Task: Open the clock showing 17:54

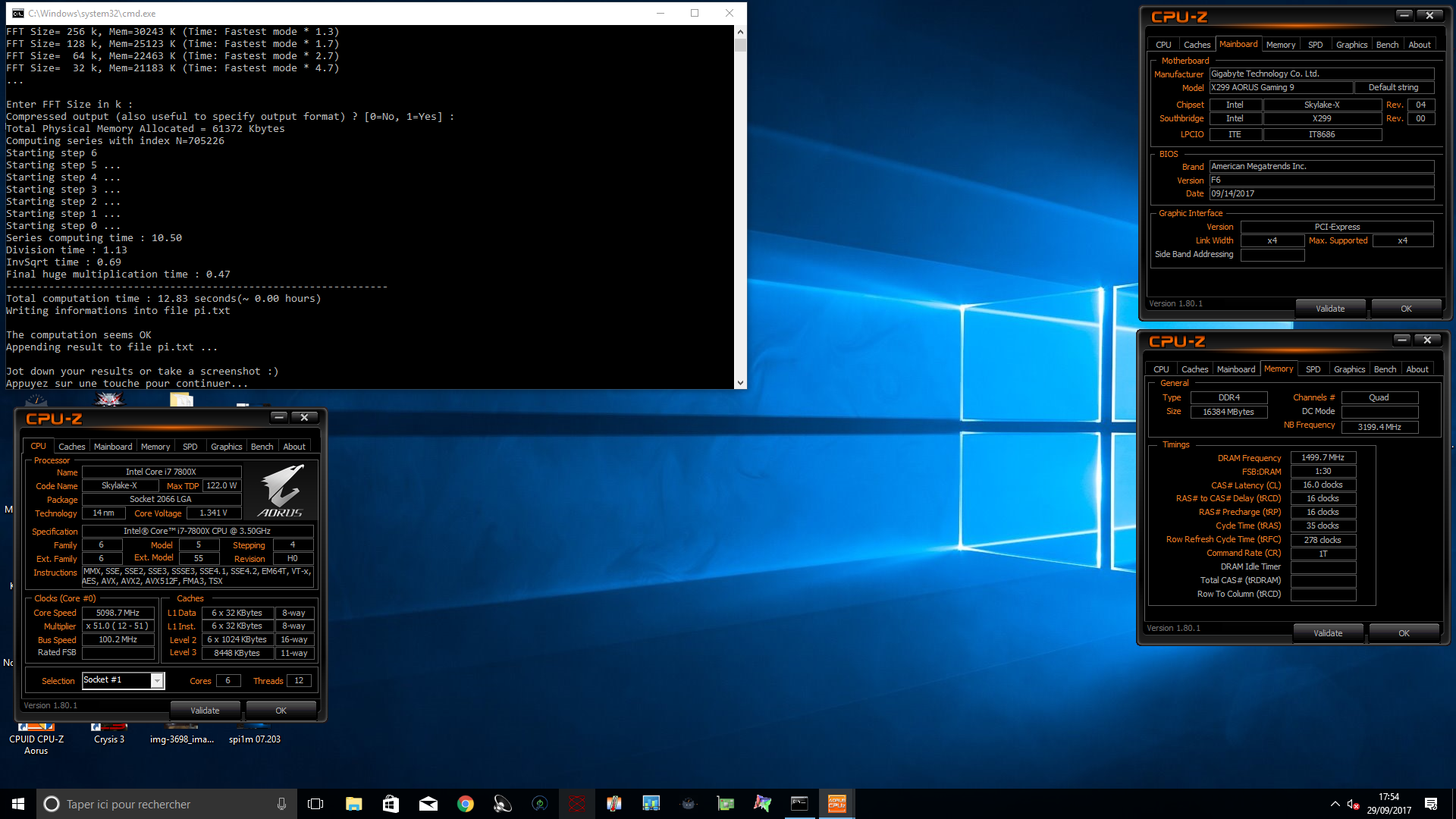Action: pos(1389,804)
